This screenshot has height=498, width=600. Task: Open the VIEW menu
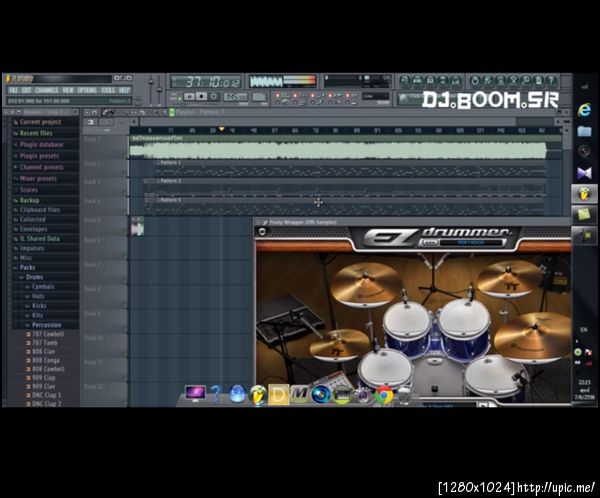(x=68, y=90)
